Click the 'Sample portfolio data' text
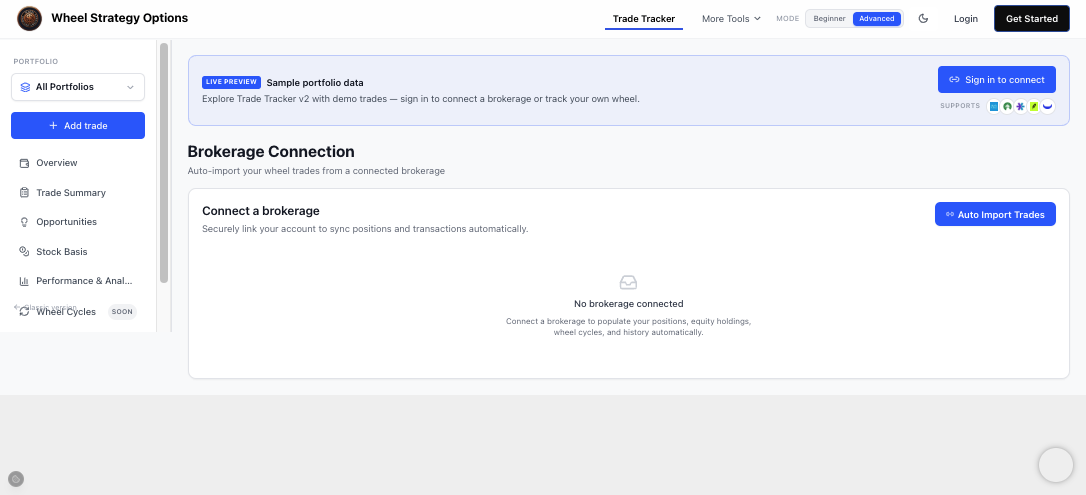The height and width of the screenshot is (495, 1086). pos(315,83)
